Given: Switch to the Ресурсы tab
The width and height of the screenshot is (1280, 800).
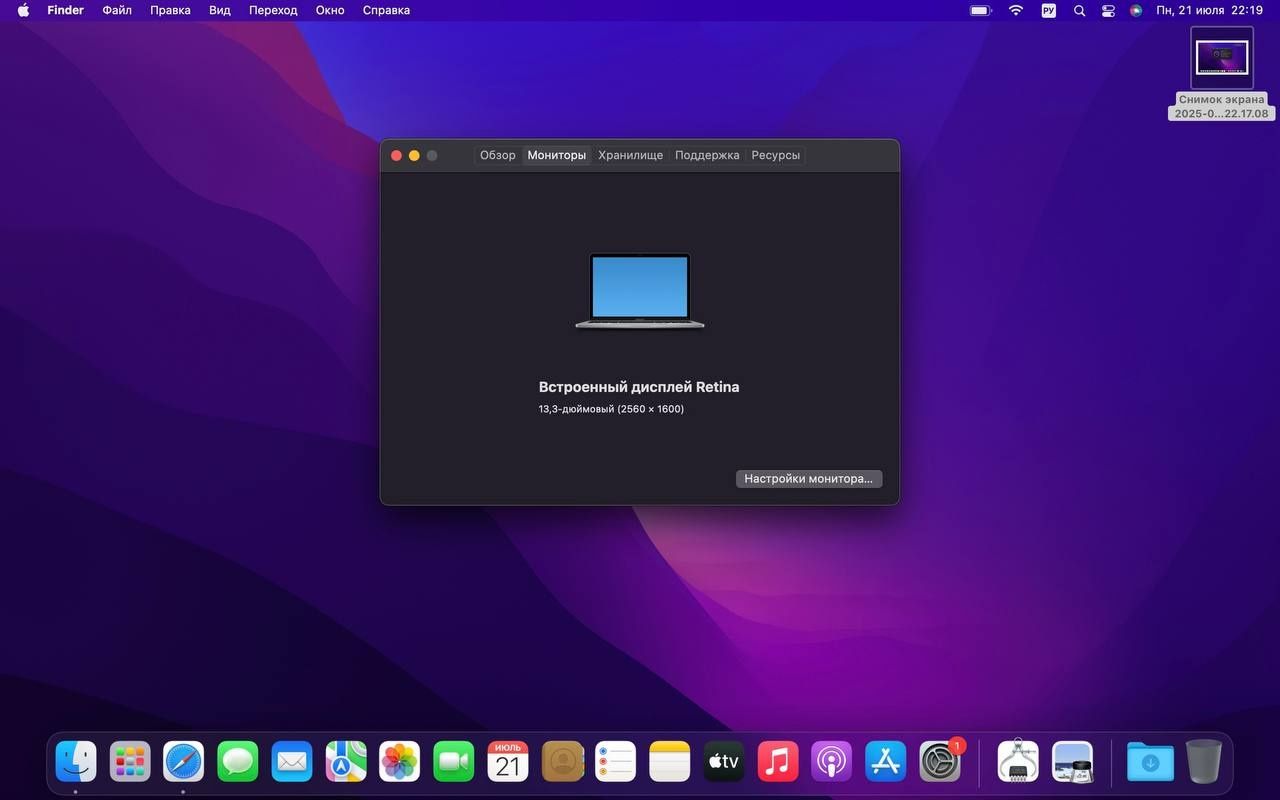Looking at the screenshot, I should tap(776, 155).
